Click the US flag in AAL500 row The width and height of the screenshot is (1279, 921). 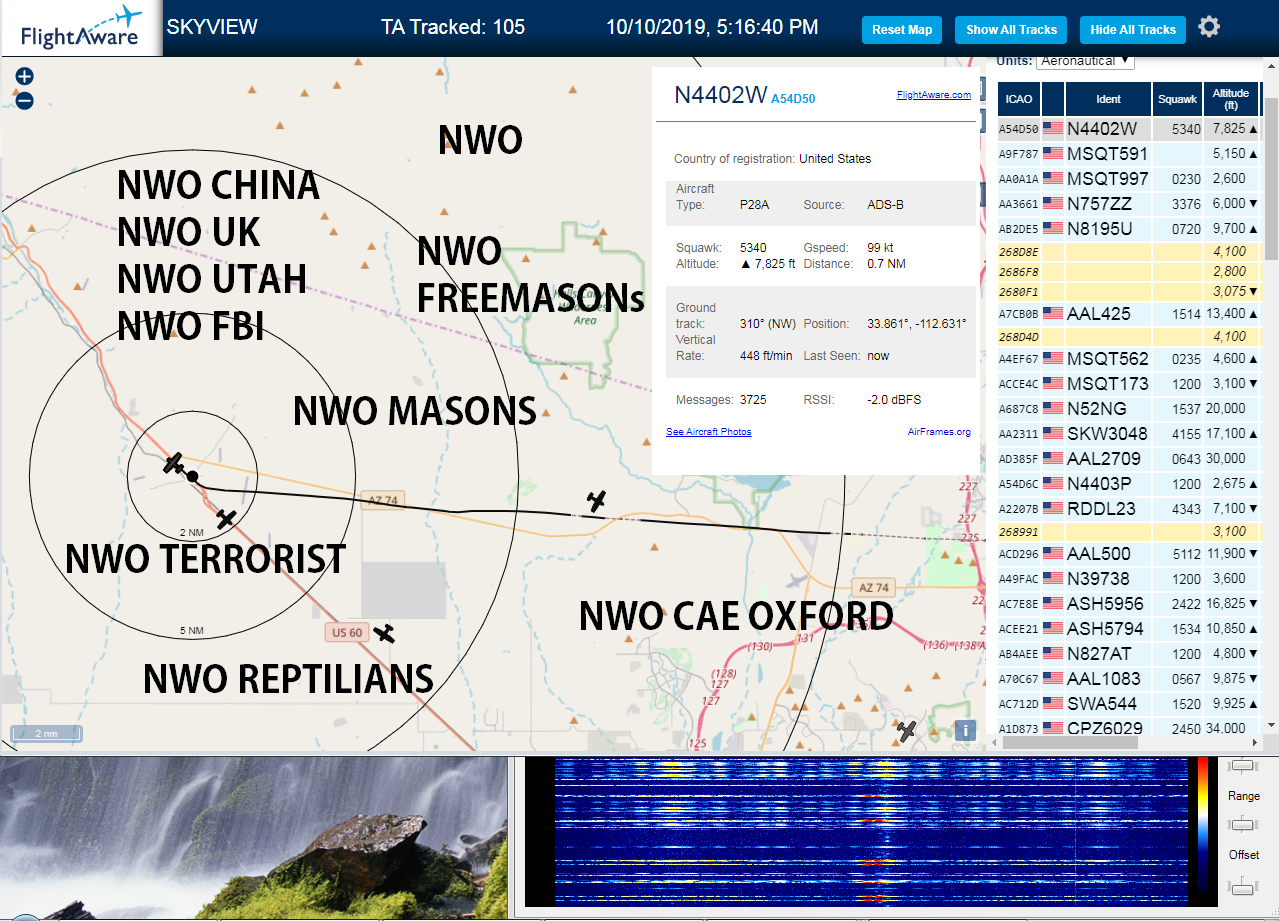(x=1052, y=553)
